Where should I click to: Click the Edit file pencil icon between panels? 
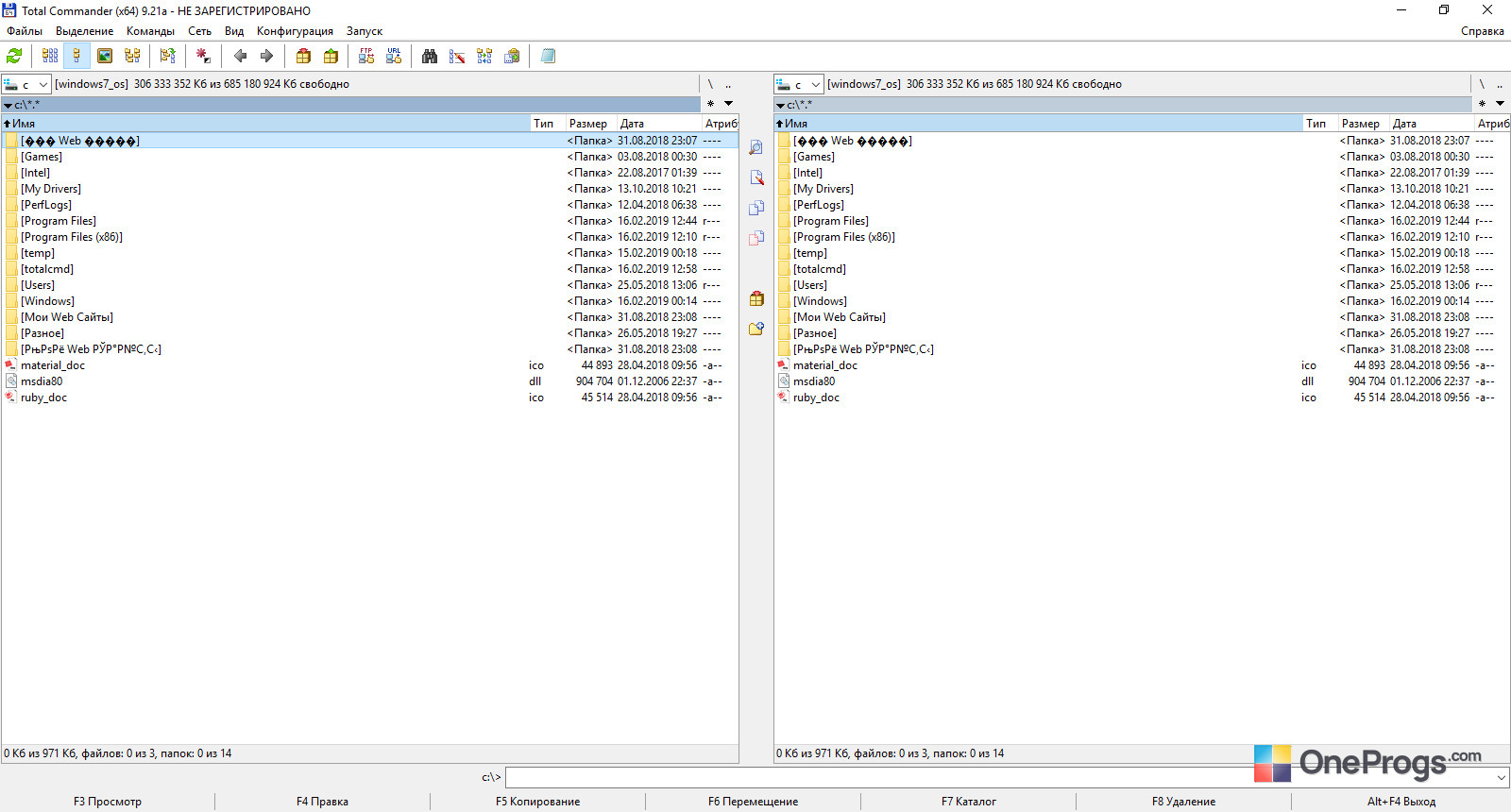tap(756, 178)
